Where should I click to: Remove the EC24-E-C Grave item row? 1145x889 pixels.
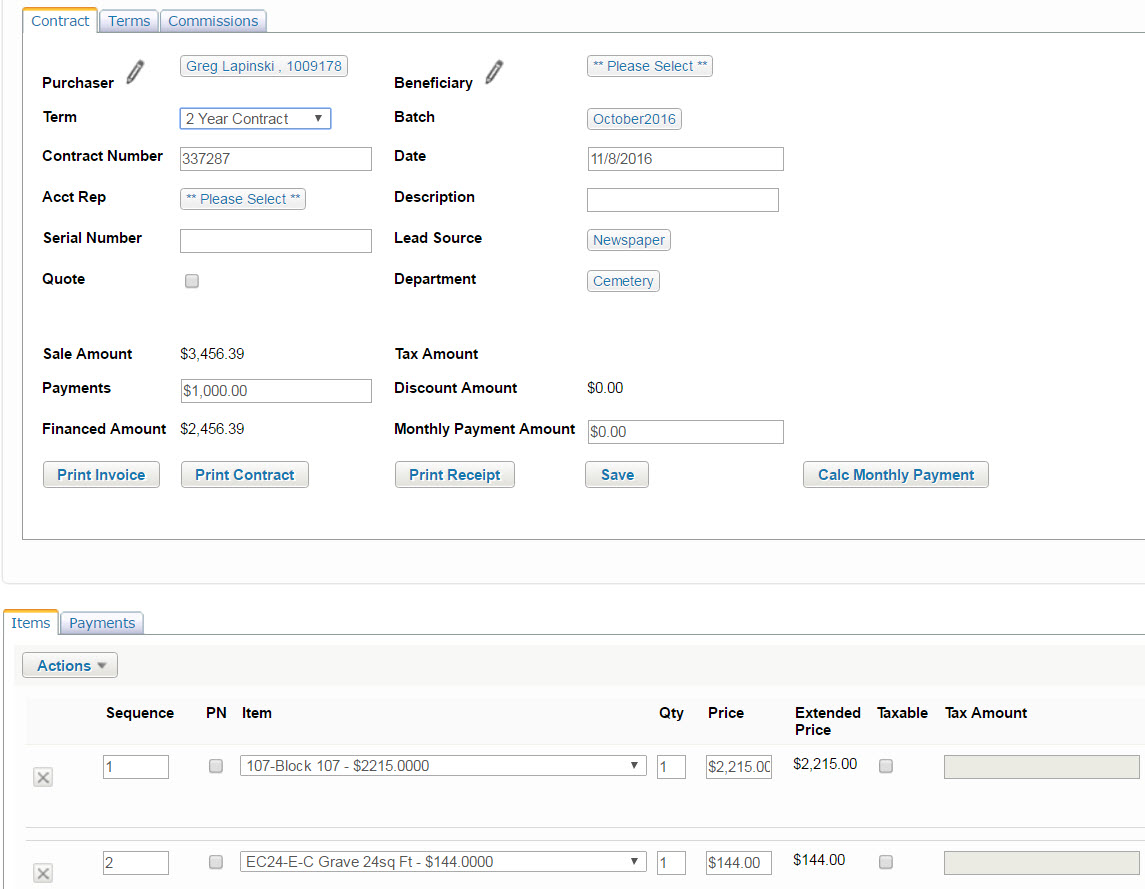43,873
